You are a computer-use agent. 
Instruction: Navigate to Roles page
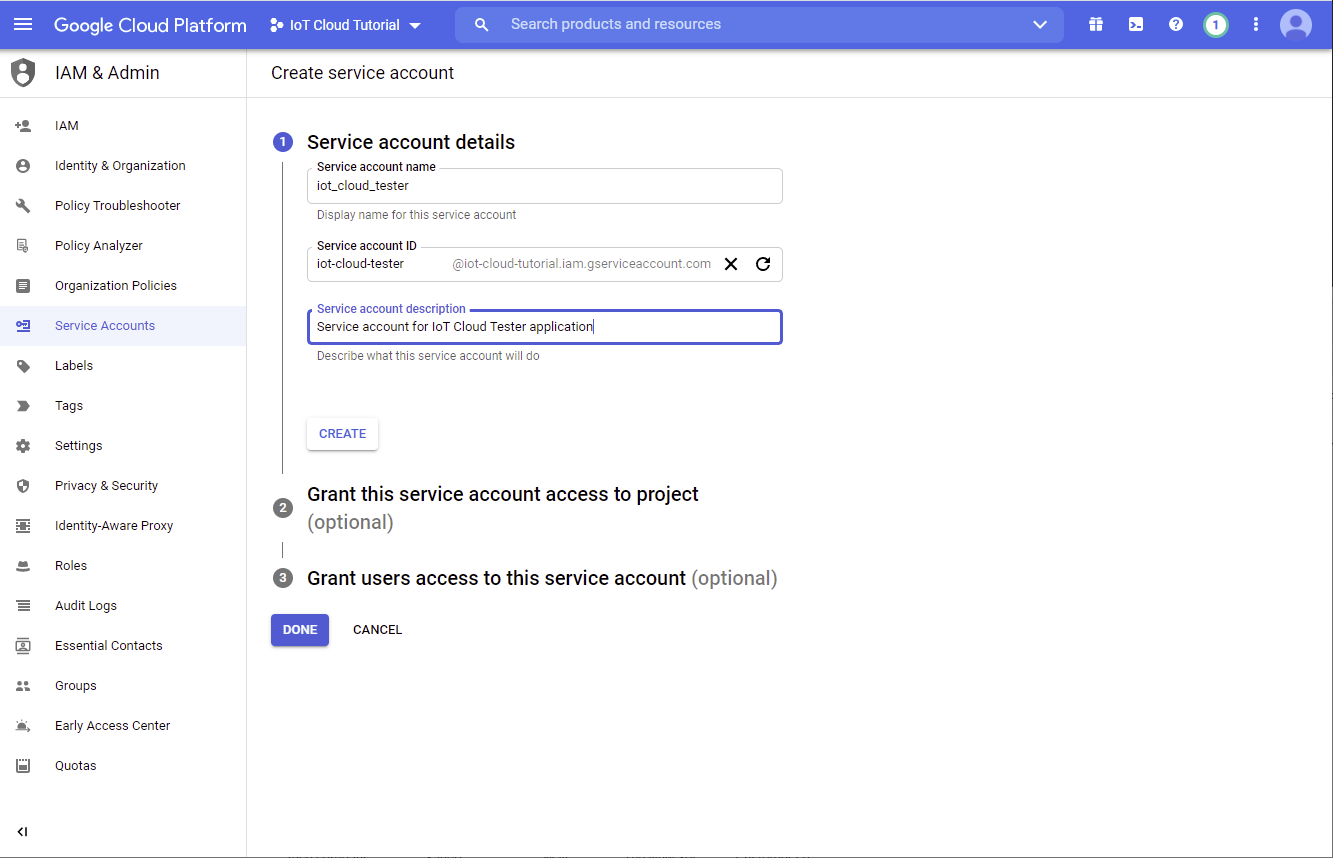pos(123,566)
